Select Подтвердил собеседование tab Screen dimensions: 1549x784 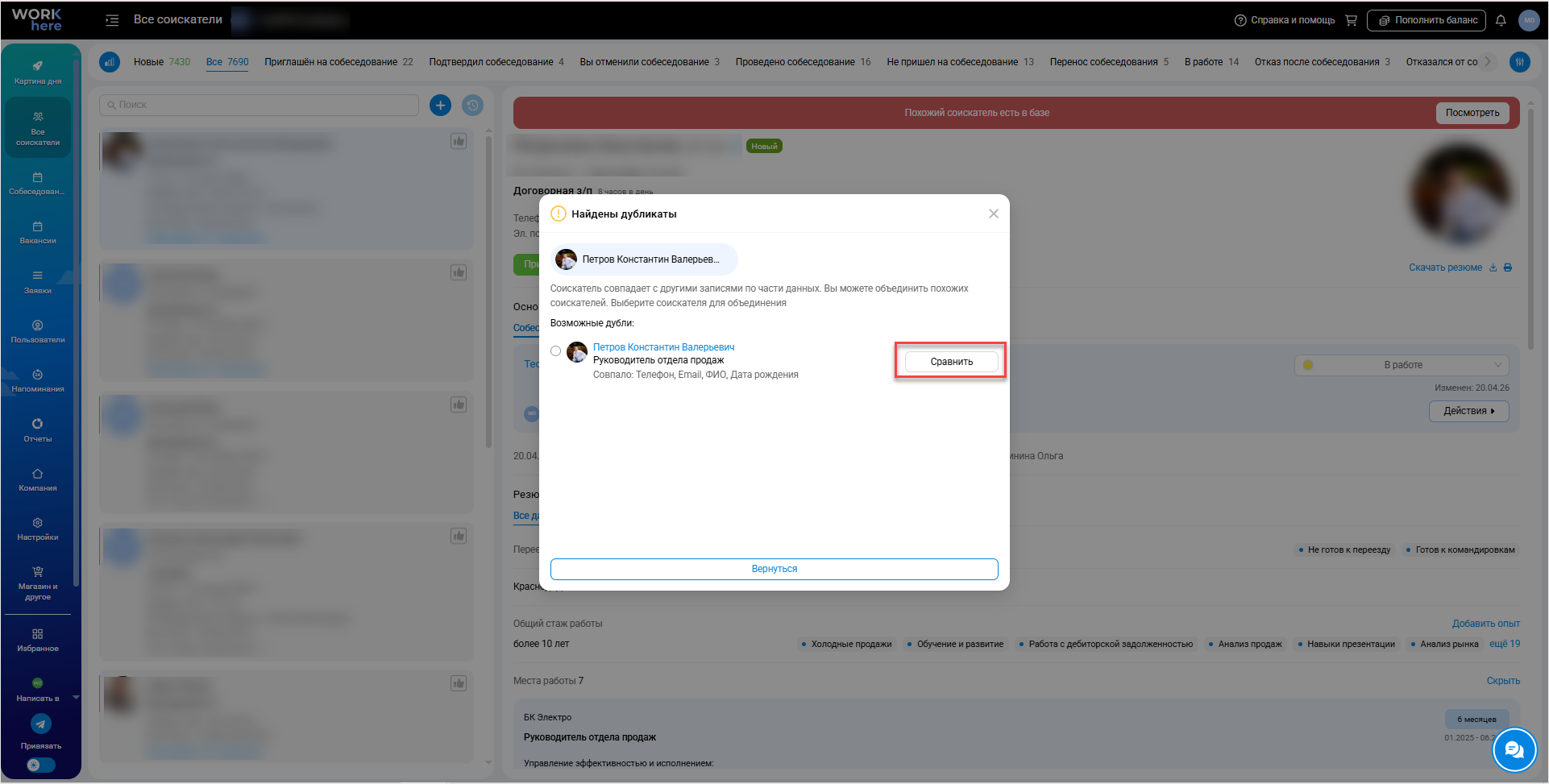click(496, 62)
